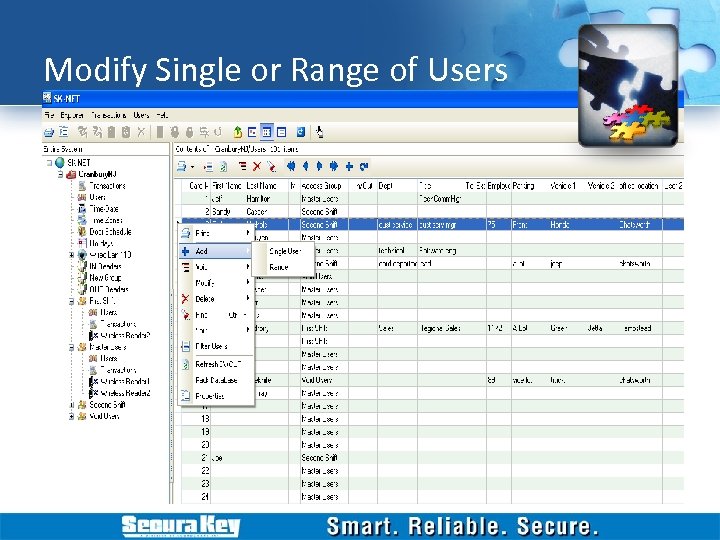Click the view icon right of the green arrow
Image resolution: width=720 pixels, height=540 pixels.
252,132
